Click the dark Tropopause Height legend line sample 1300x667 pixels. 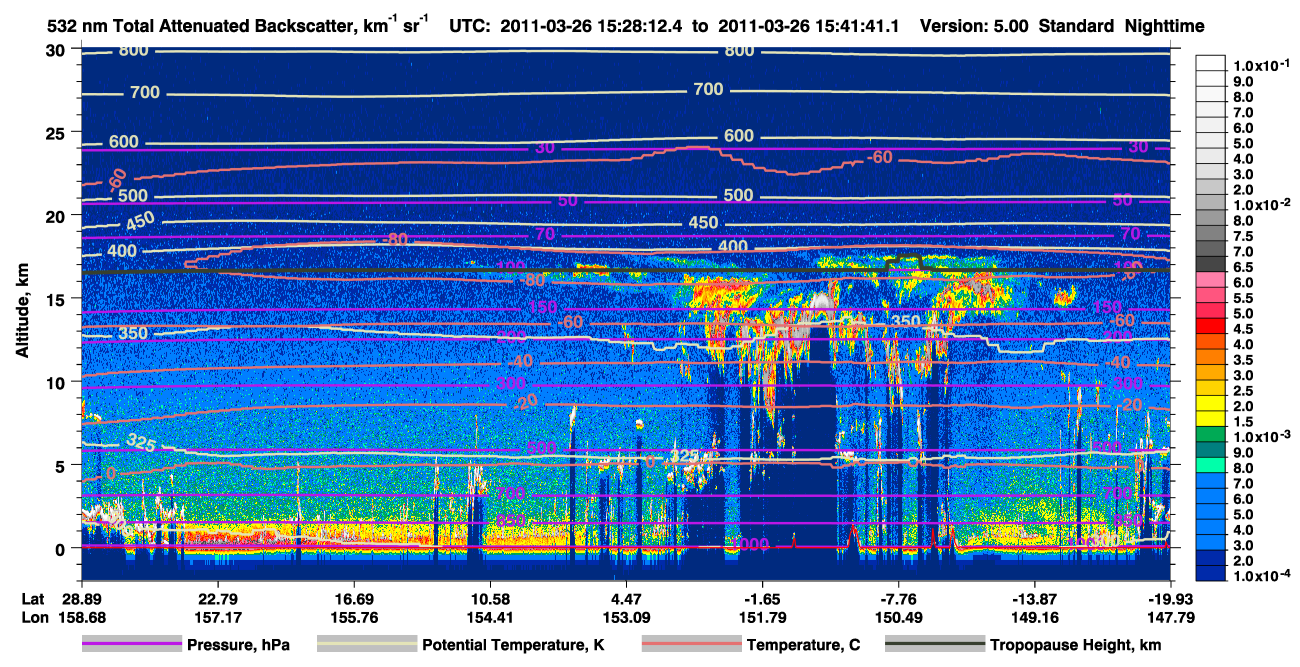coord(933,645)
